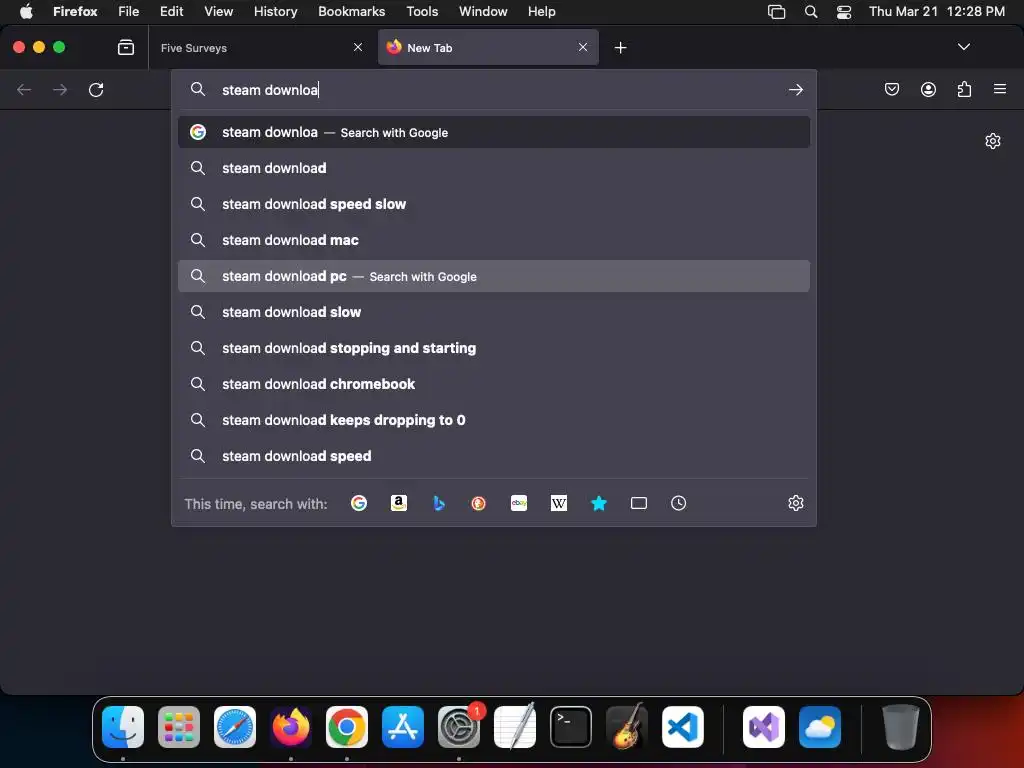Image resolution: width=1024 pixels, height=768 pixels.
Task: Open the Firefox hamburger application menu
Action: pos(1000,89)
